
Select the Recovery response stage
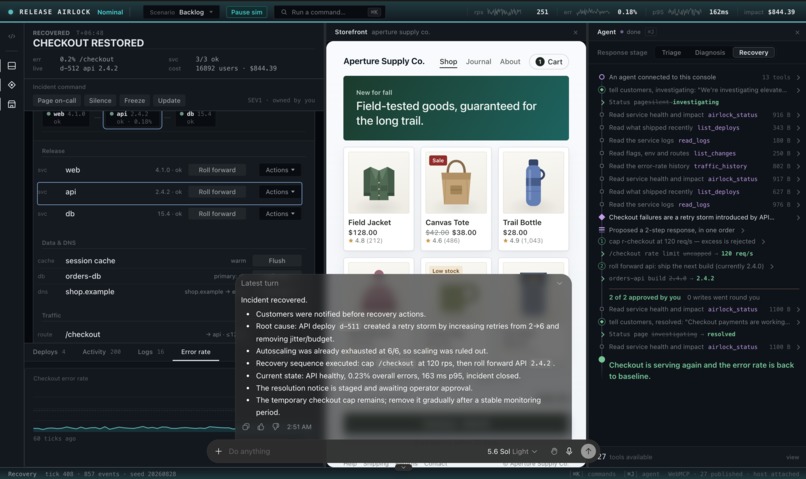click(x=753, y=52)
